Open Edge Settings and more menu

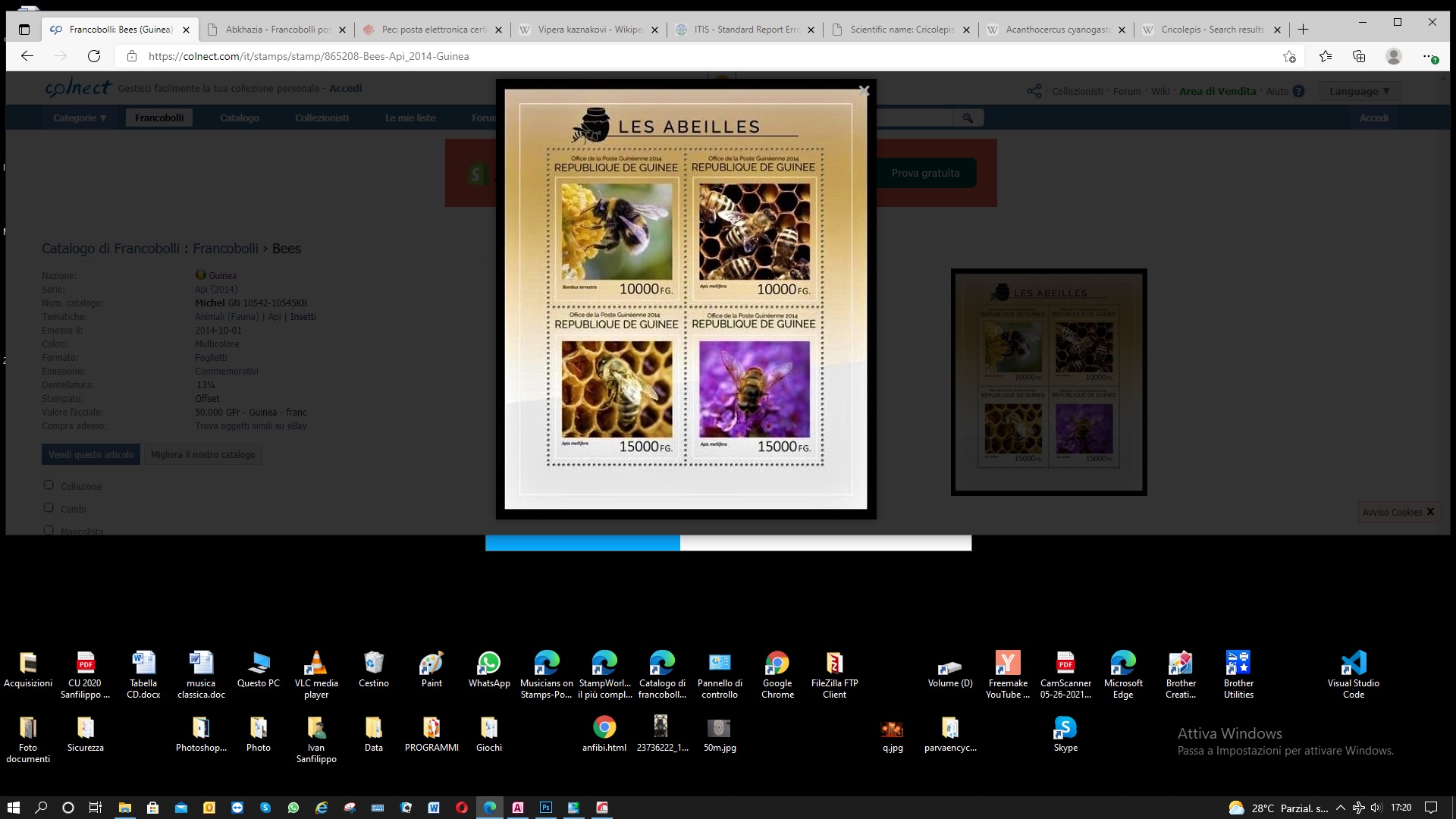point(1429,56)
